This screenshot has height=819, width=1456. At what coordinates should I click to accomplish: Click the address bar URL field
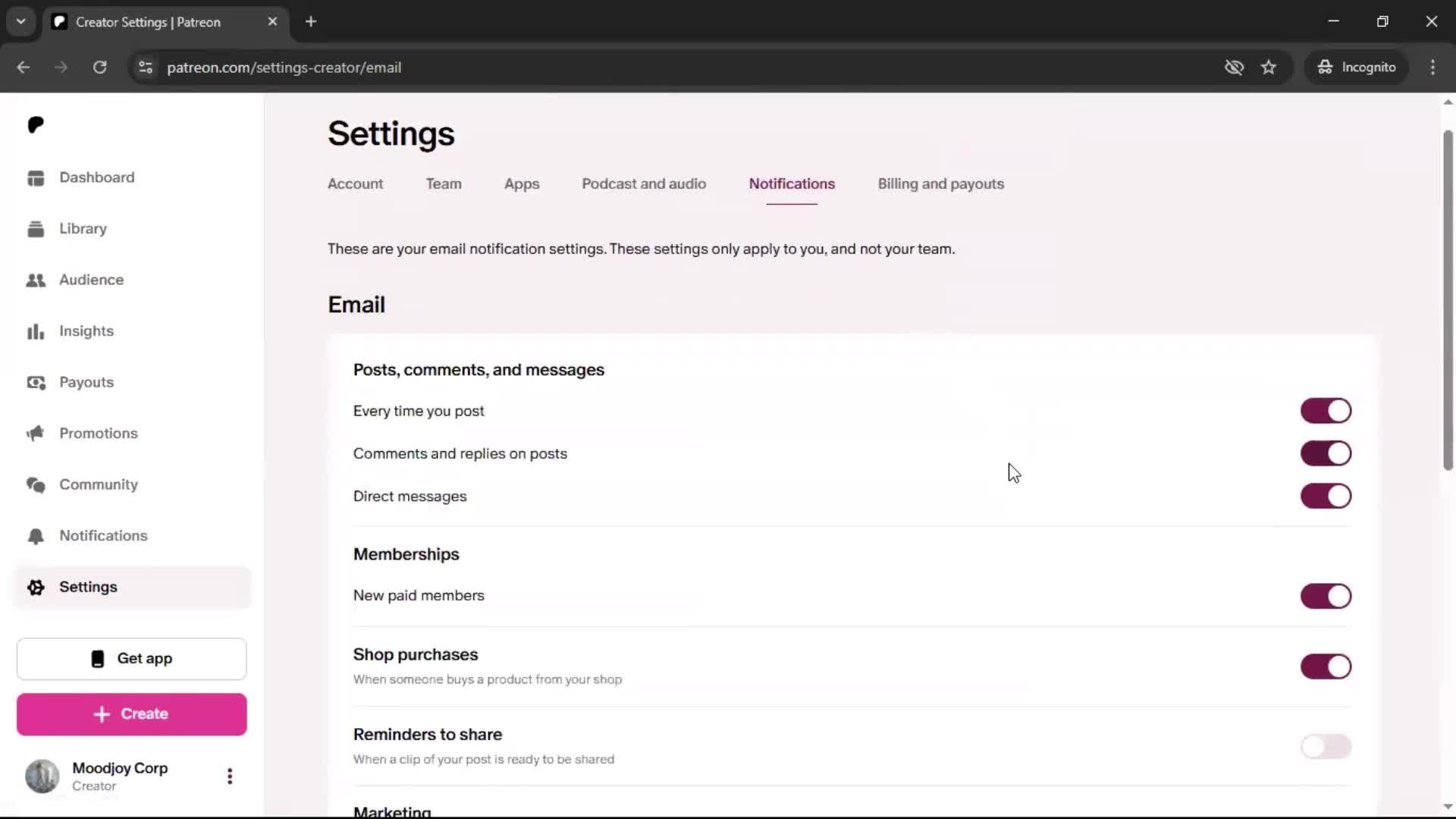pos(682,67)
